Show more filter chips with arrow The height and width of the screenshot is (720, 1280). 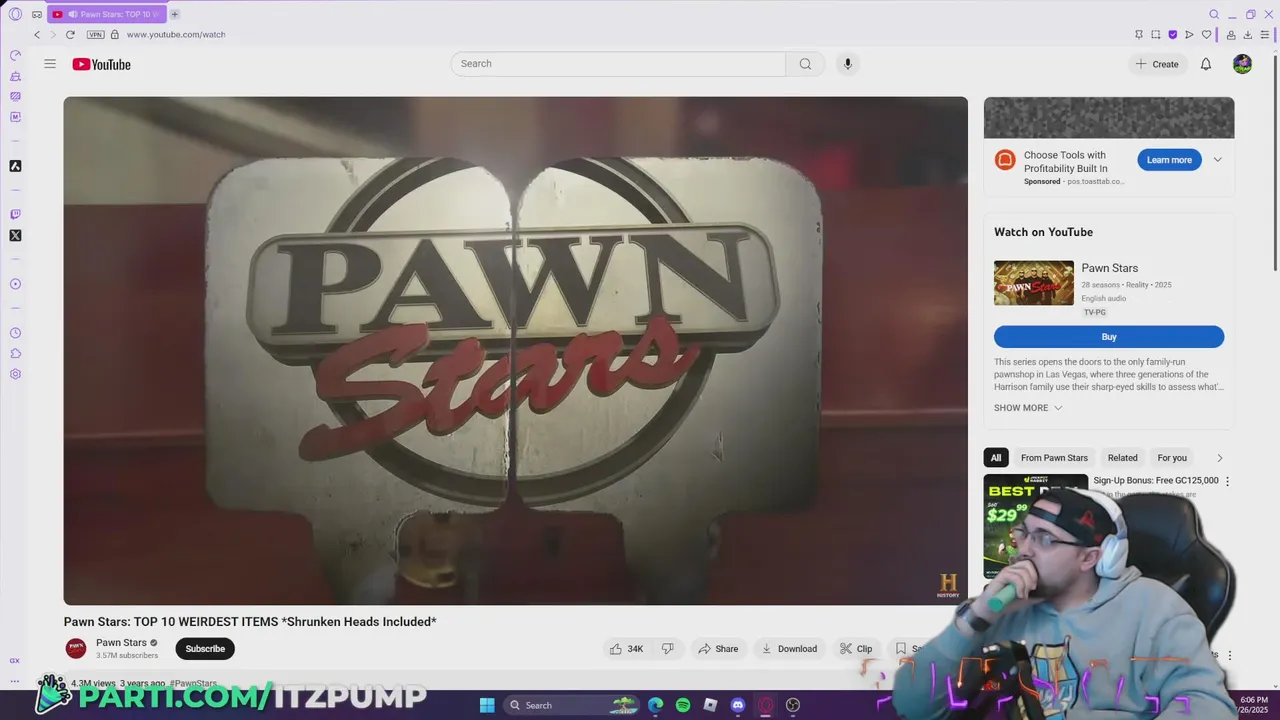pyautogui.click(x=1219, y=458)
